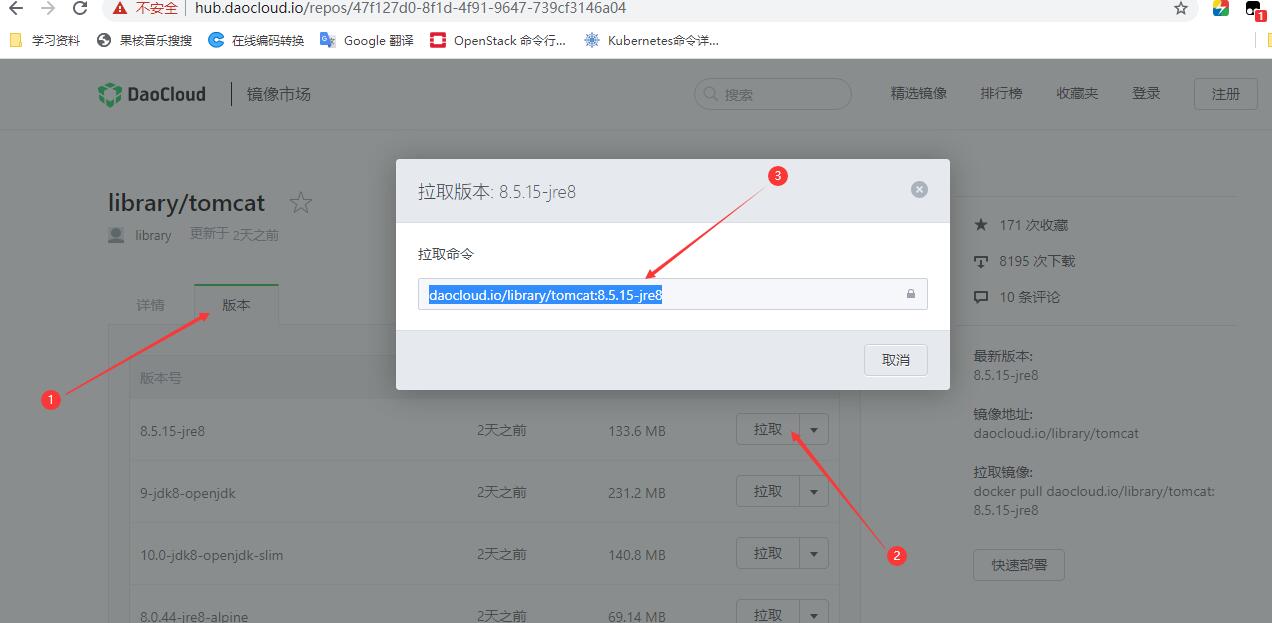Click the not-secure warning triangle icon
1272x623 pixels.
point(120,9)
